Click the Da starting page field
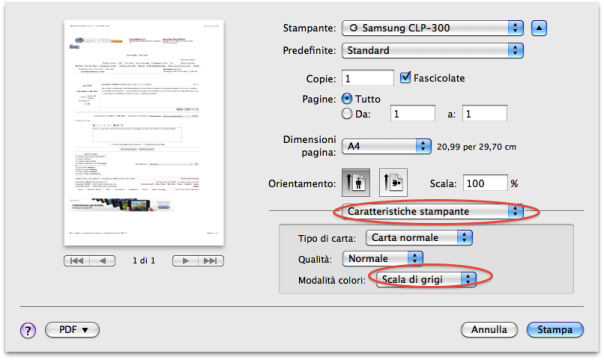The width and height of the screenshot is (604, 360). (413, 114)
